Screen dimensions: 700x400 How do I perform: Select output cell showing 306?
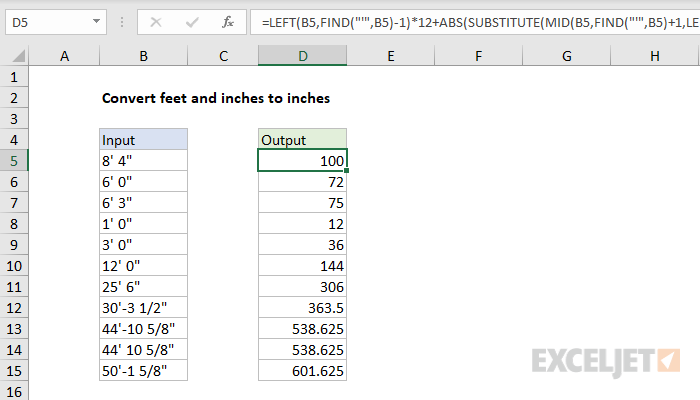(302, 287)
